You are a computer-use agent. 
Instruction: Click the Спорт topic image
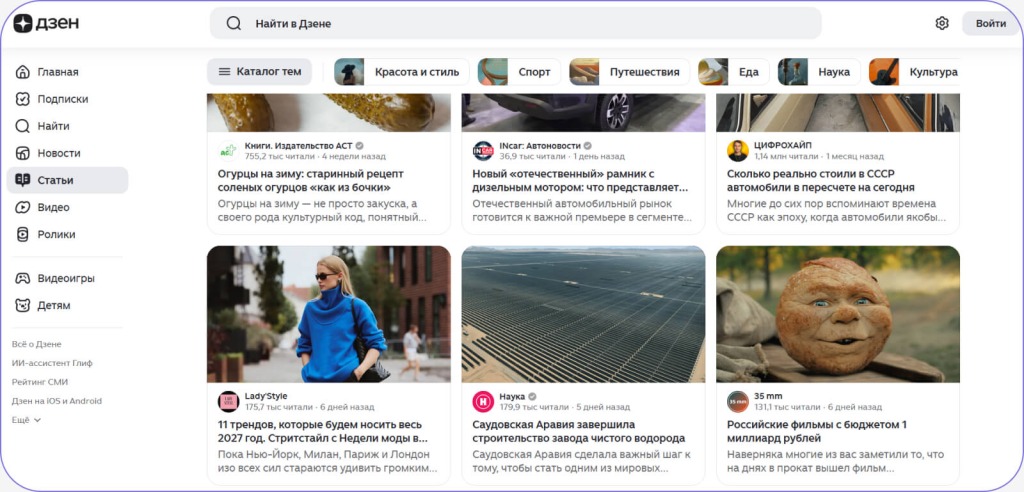coord(492,72)
